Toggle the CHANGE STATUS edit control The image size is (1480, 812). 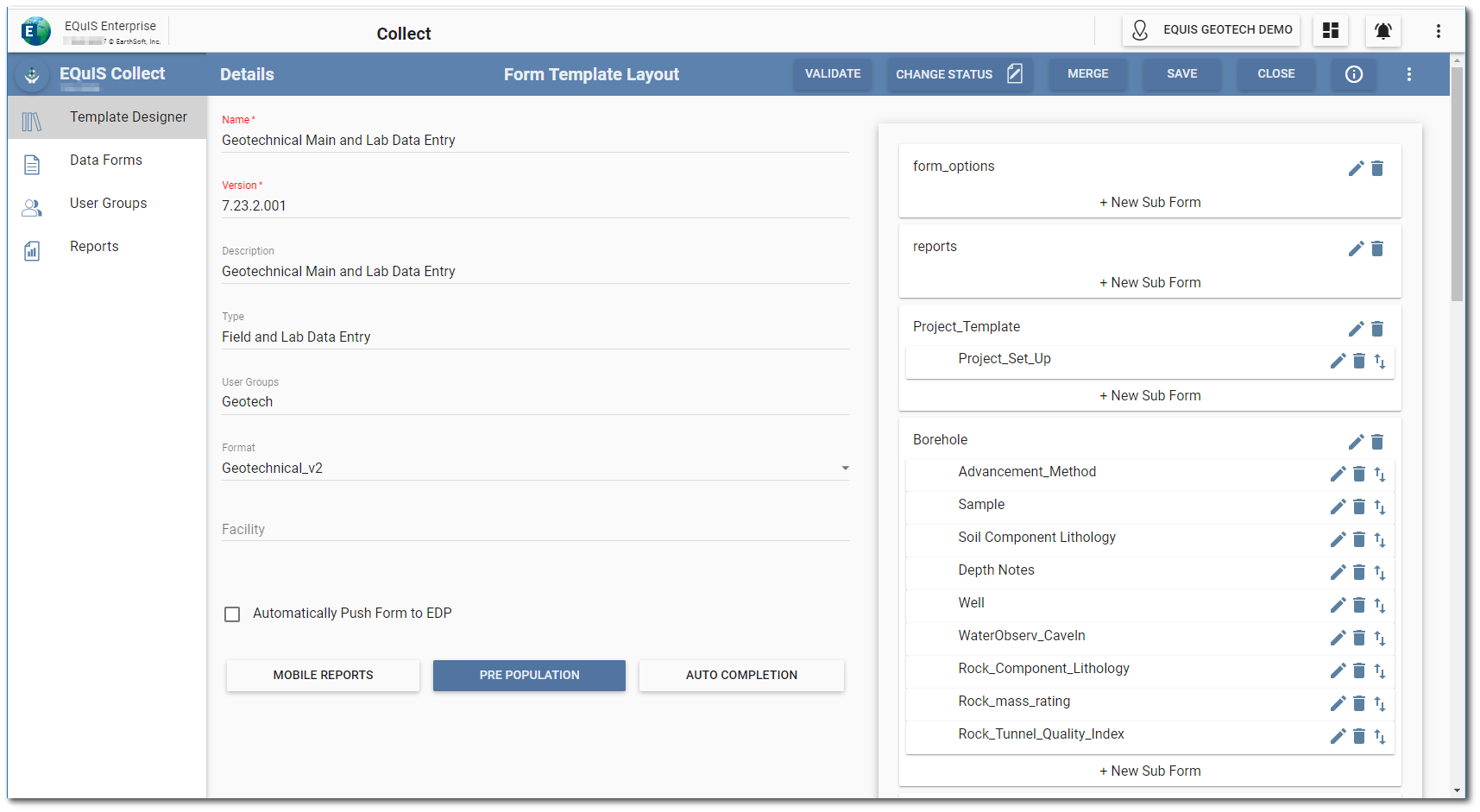point(1014,74)
